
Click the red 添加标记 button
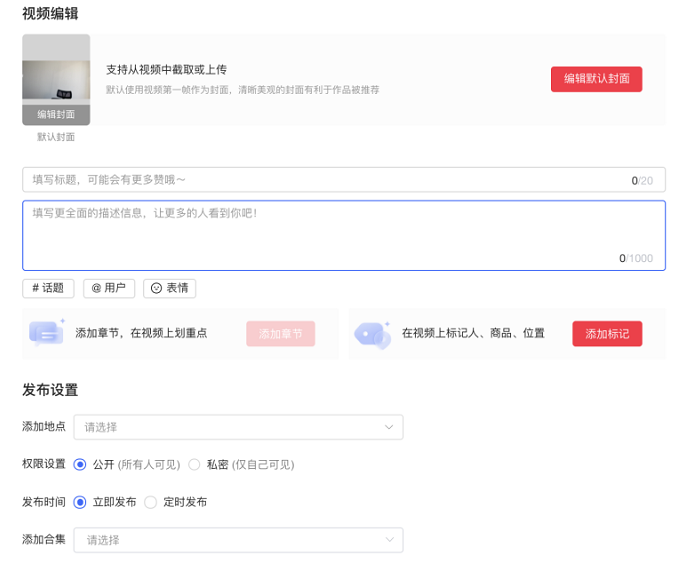click(607, 334)
